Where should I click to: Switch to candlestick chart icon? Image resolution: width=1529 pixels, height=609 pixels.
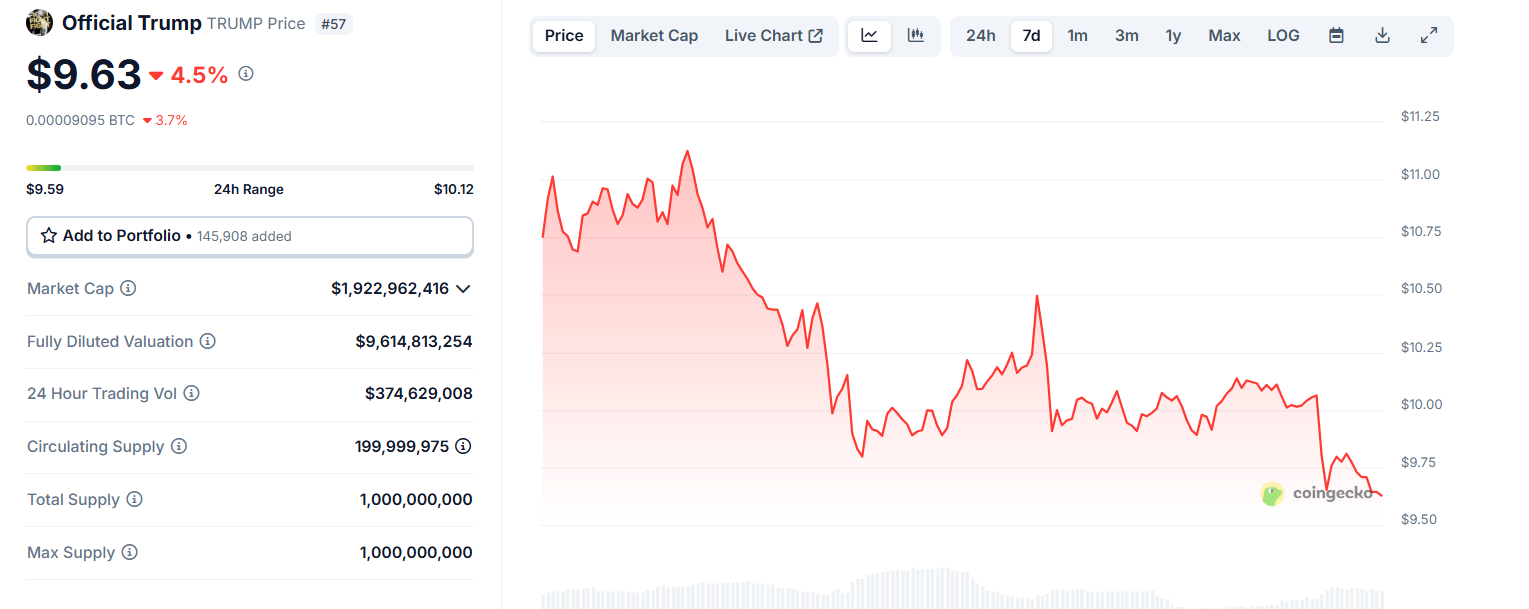(x=915, y=36)
